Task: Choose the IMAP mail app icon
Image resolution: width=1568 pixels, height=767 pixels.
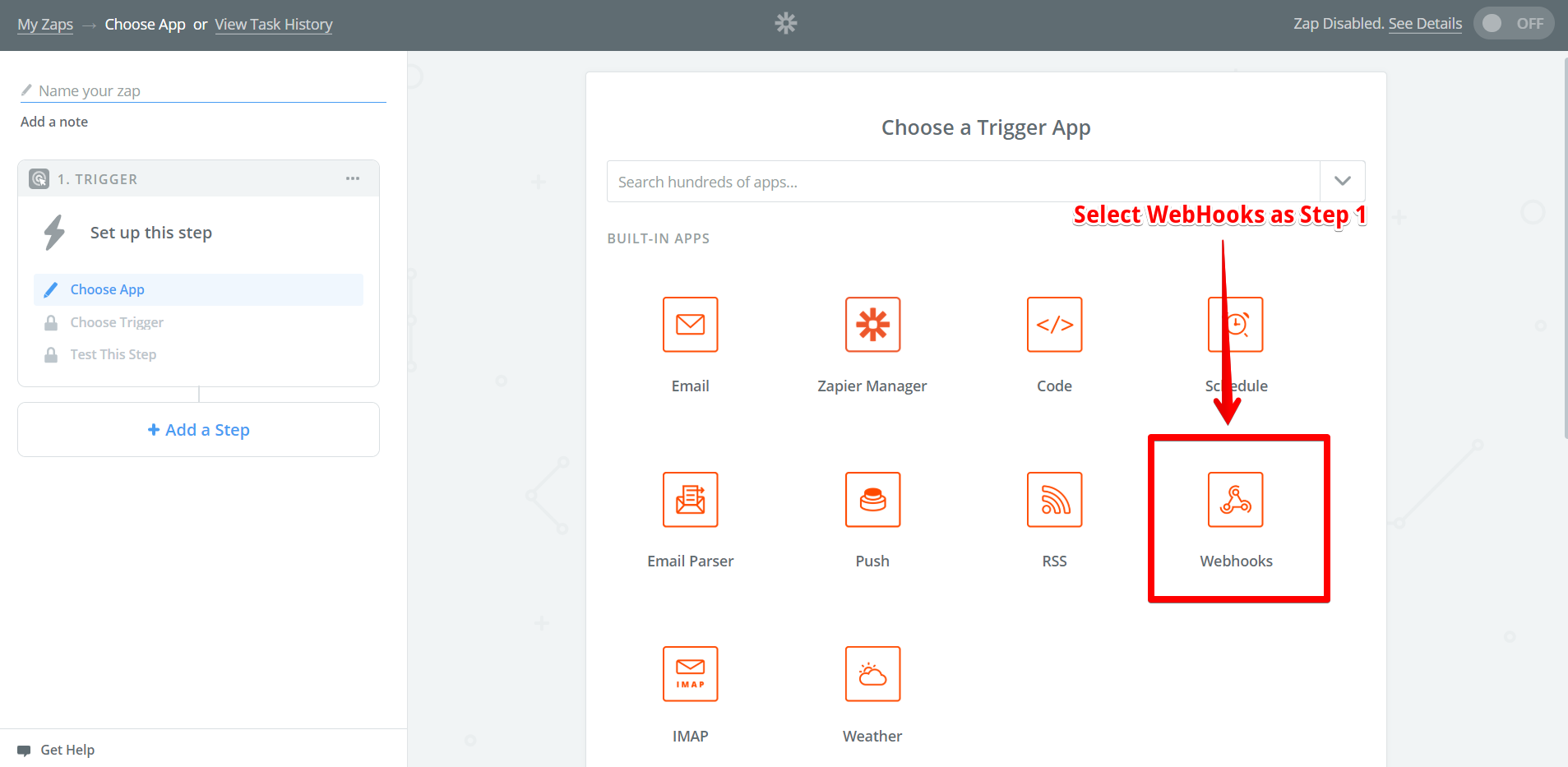Action: pos(690,674)
